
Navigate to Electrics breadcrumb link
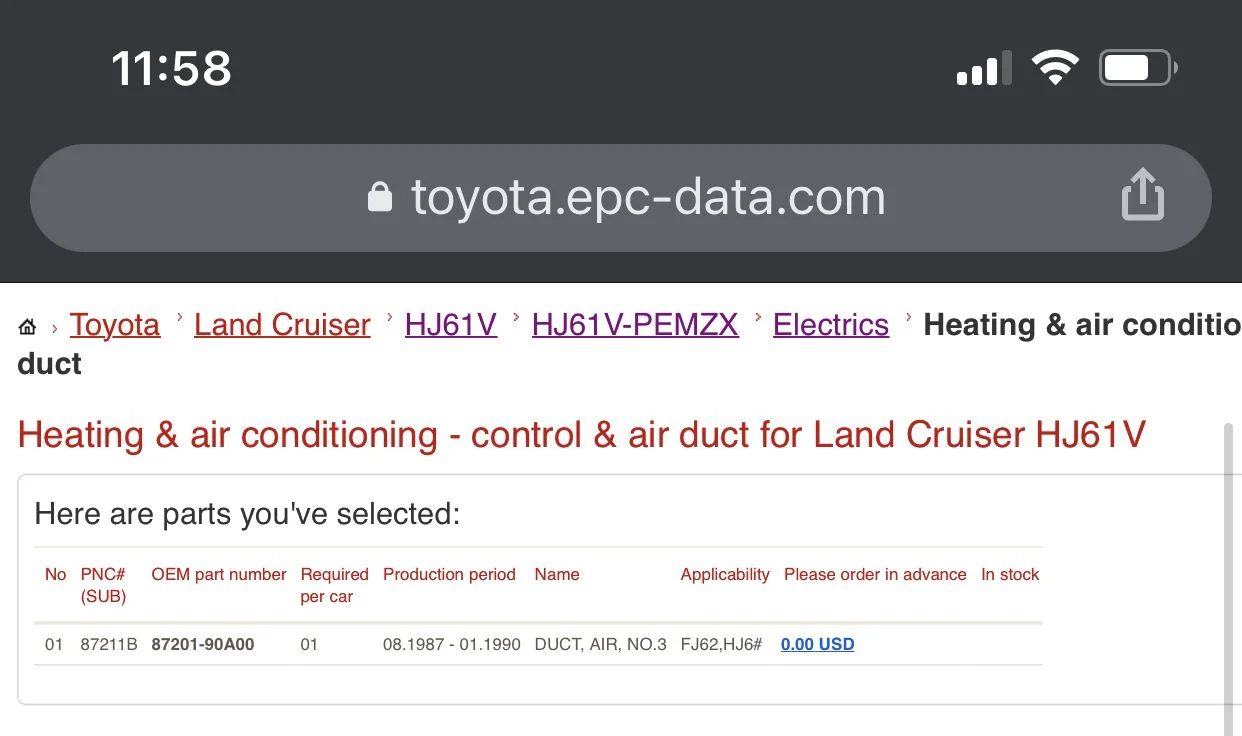pos(831,325)
